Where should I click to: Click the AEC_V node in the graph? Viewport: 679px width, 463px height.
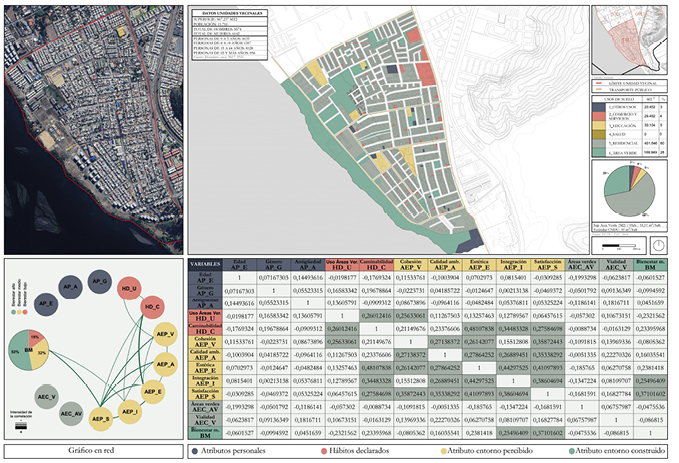click(x=47, y=396)
